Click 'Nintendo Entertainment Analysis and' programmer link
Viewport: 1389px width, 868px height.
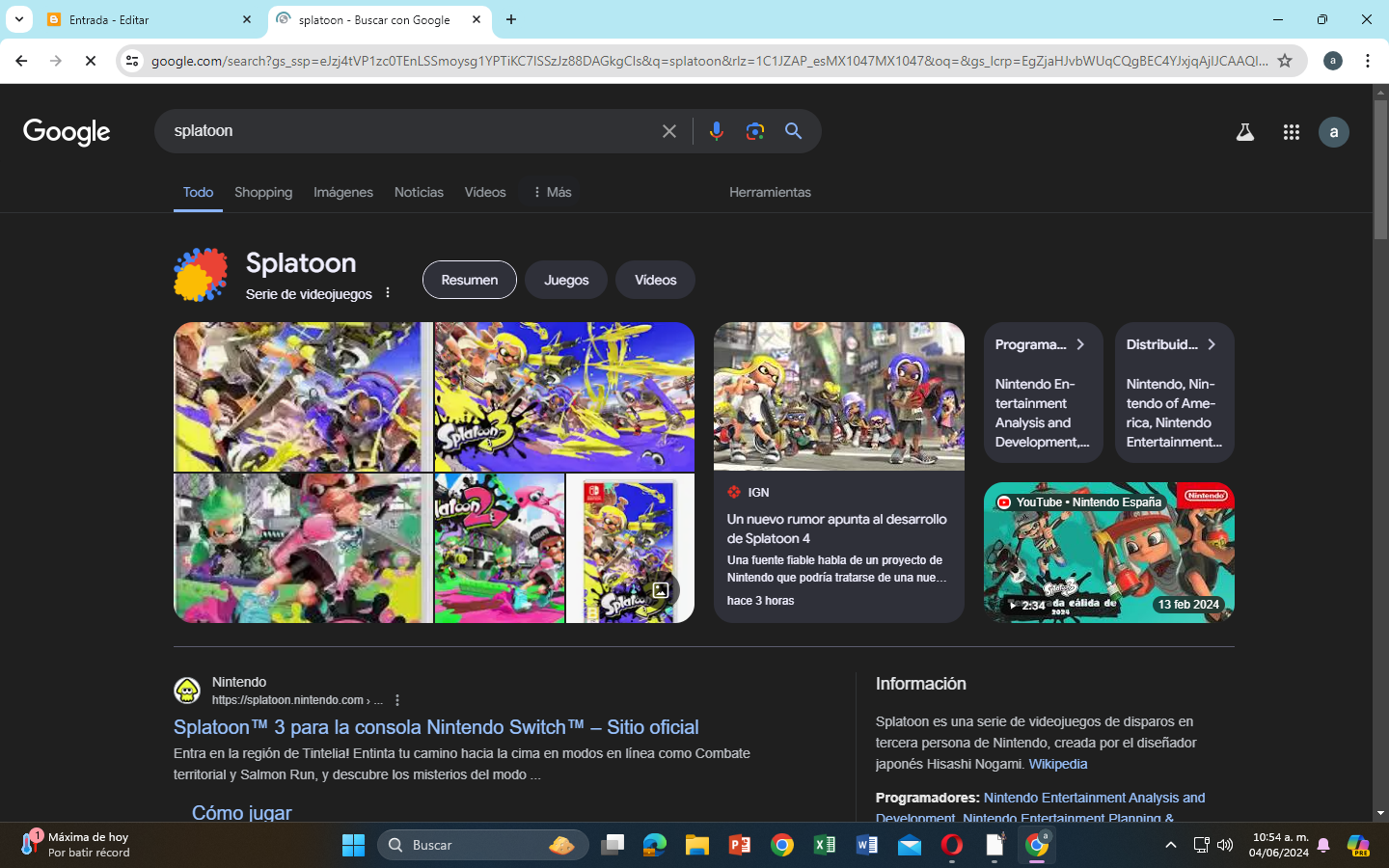coord(1094,798)
